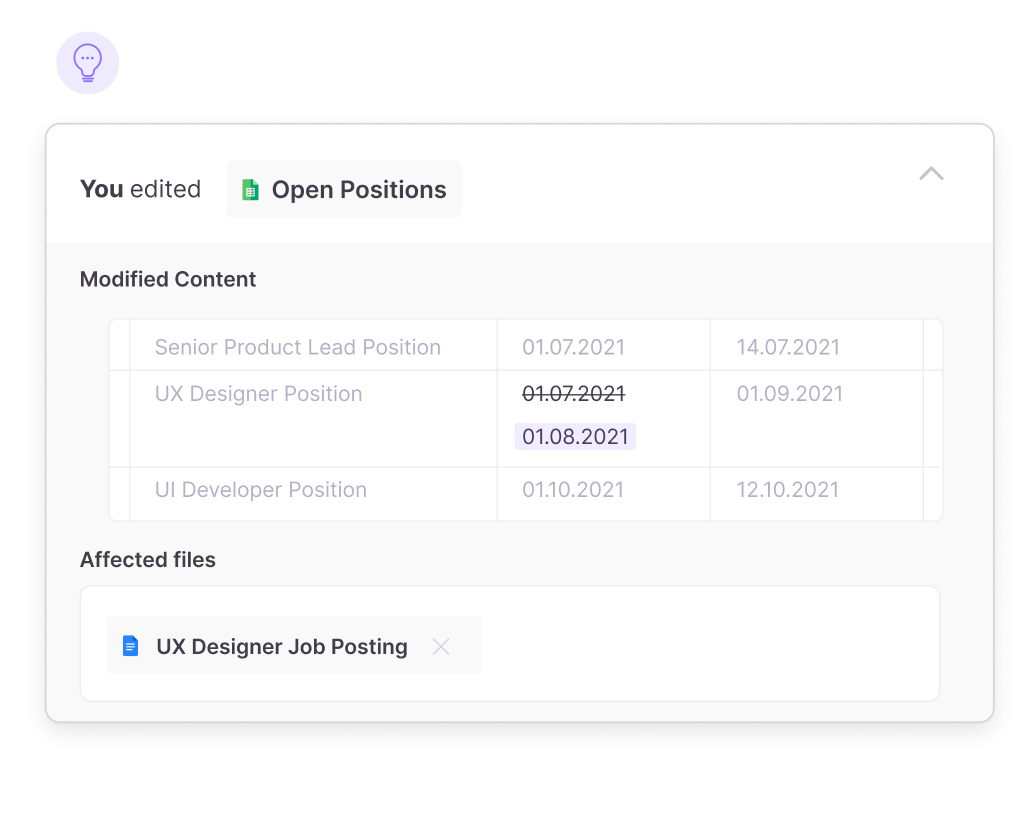Click the green Sheets file icon
The width and height of the screenshot is (1034, 824).
250,190
